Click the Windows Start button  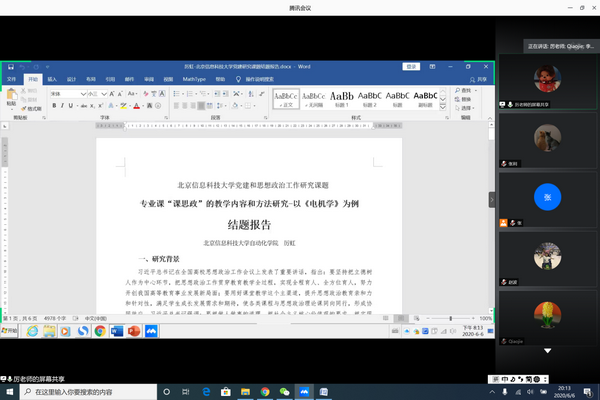(x=9, y=392)
